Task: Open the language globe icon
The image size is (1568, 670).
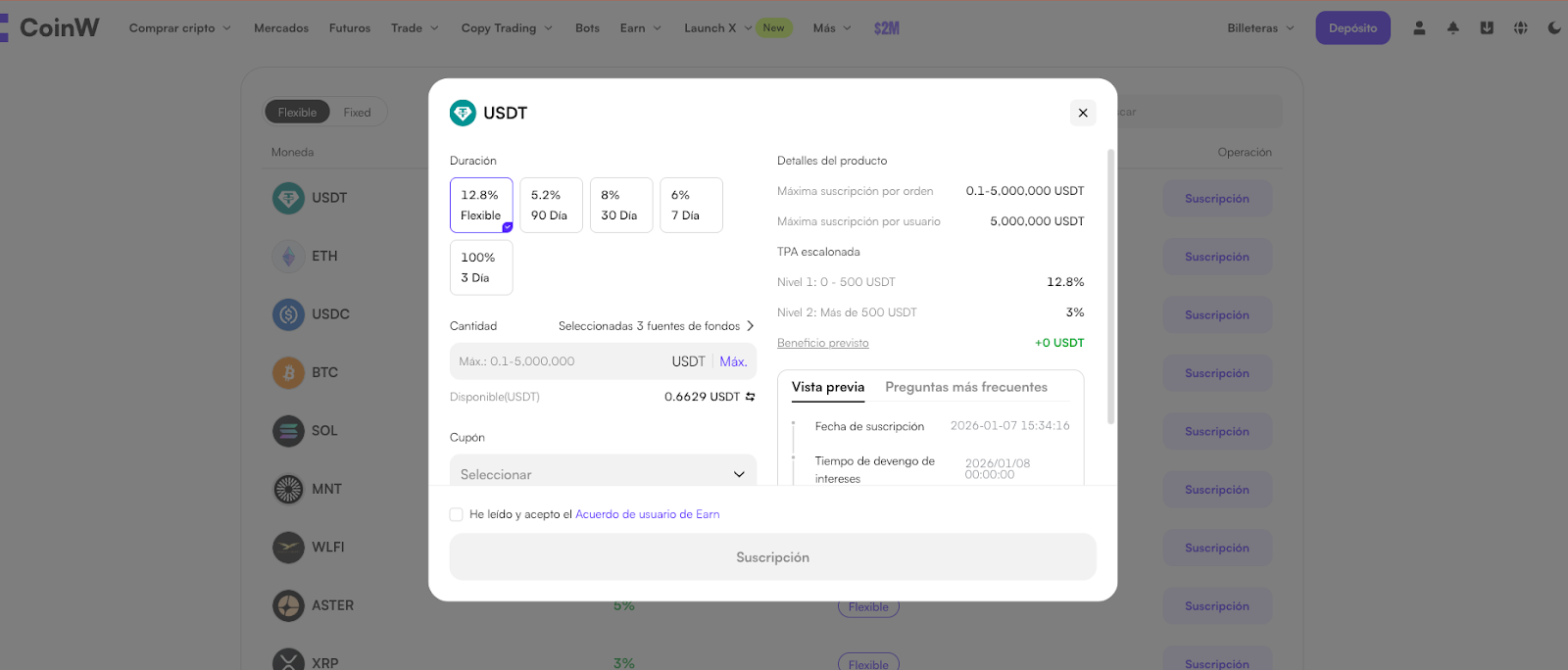Action: 1521,28
